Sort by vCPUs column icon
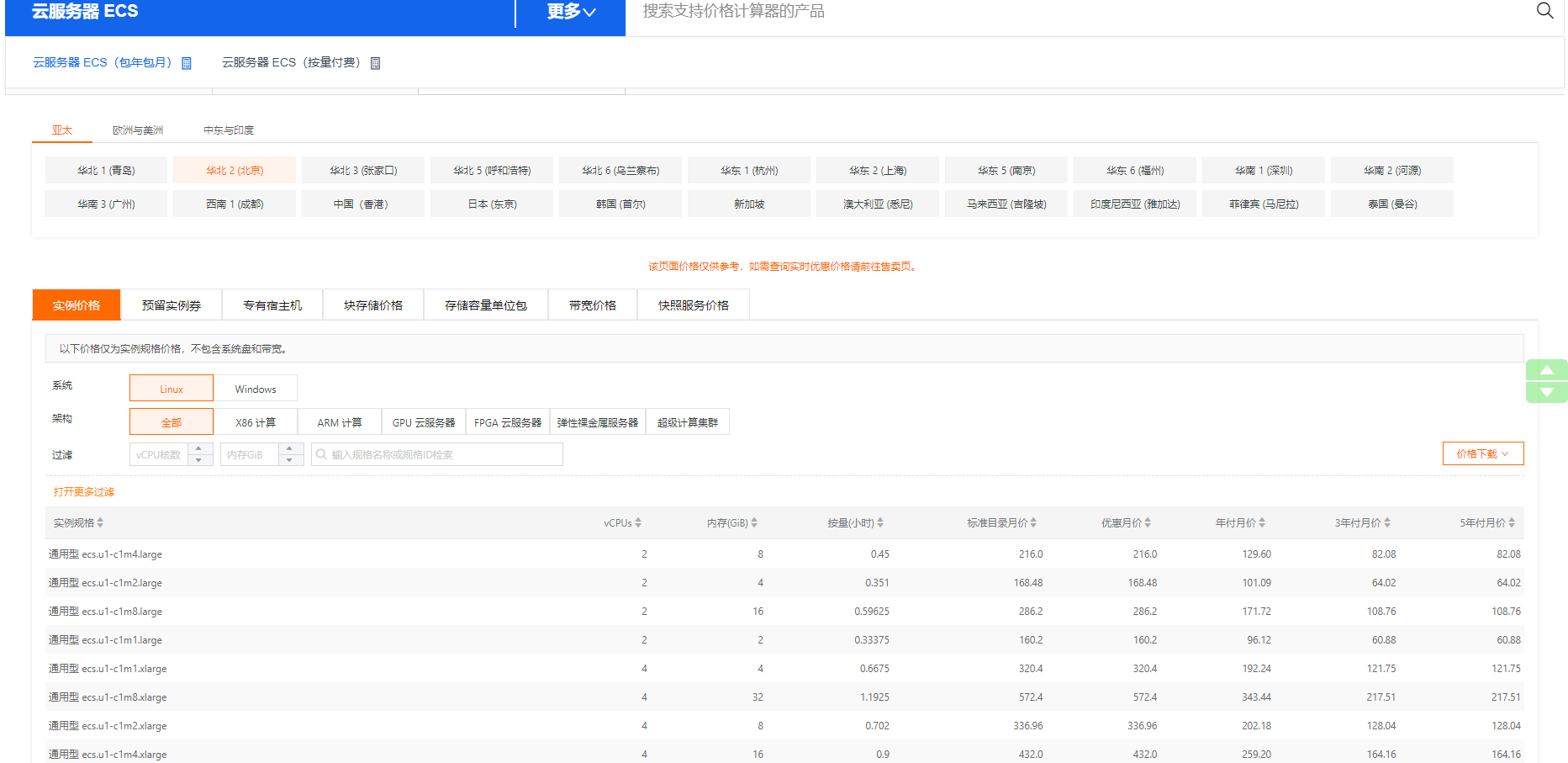Screen dimensions: 1568x763 pos(638,522)
